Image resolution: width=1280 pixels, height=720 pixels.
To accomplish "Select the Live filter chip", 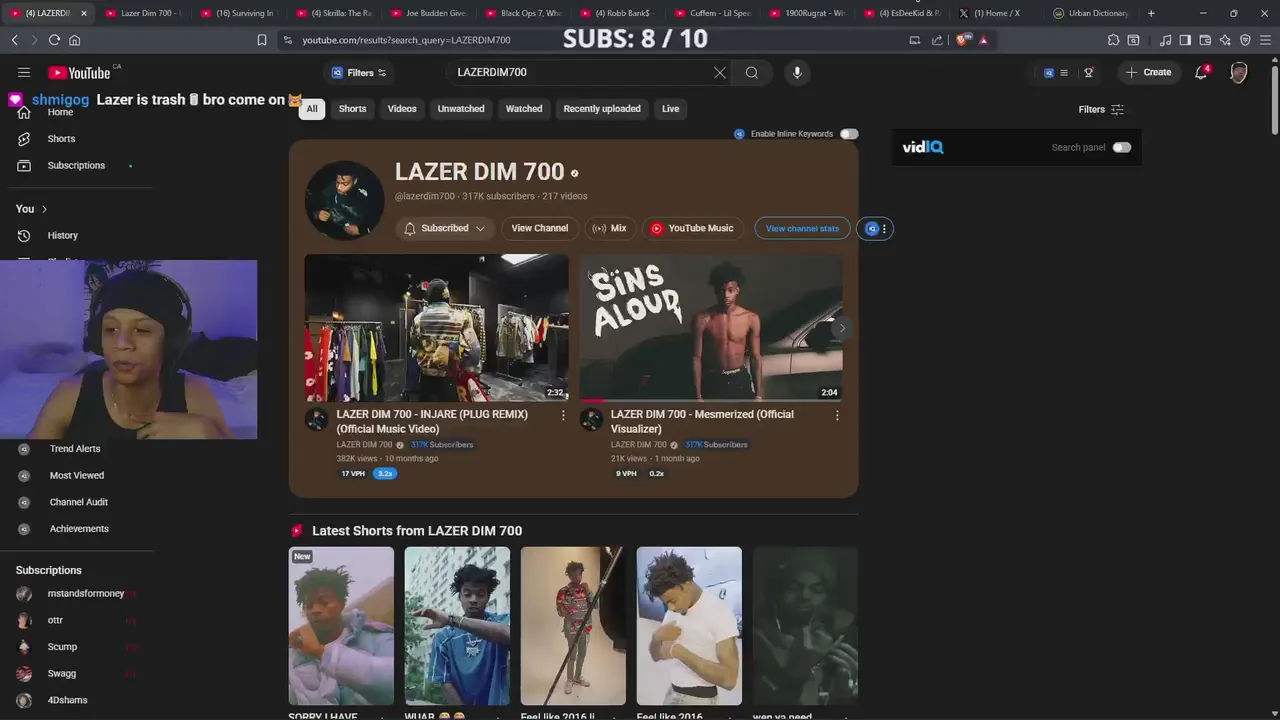I will pyautogui.click(x=670, y=109).
